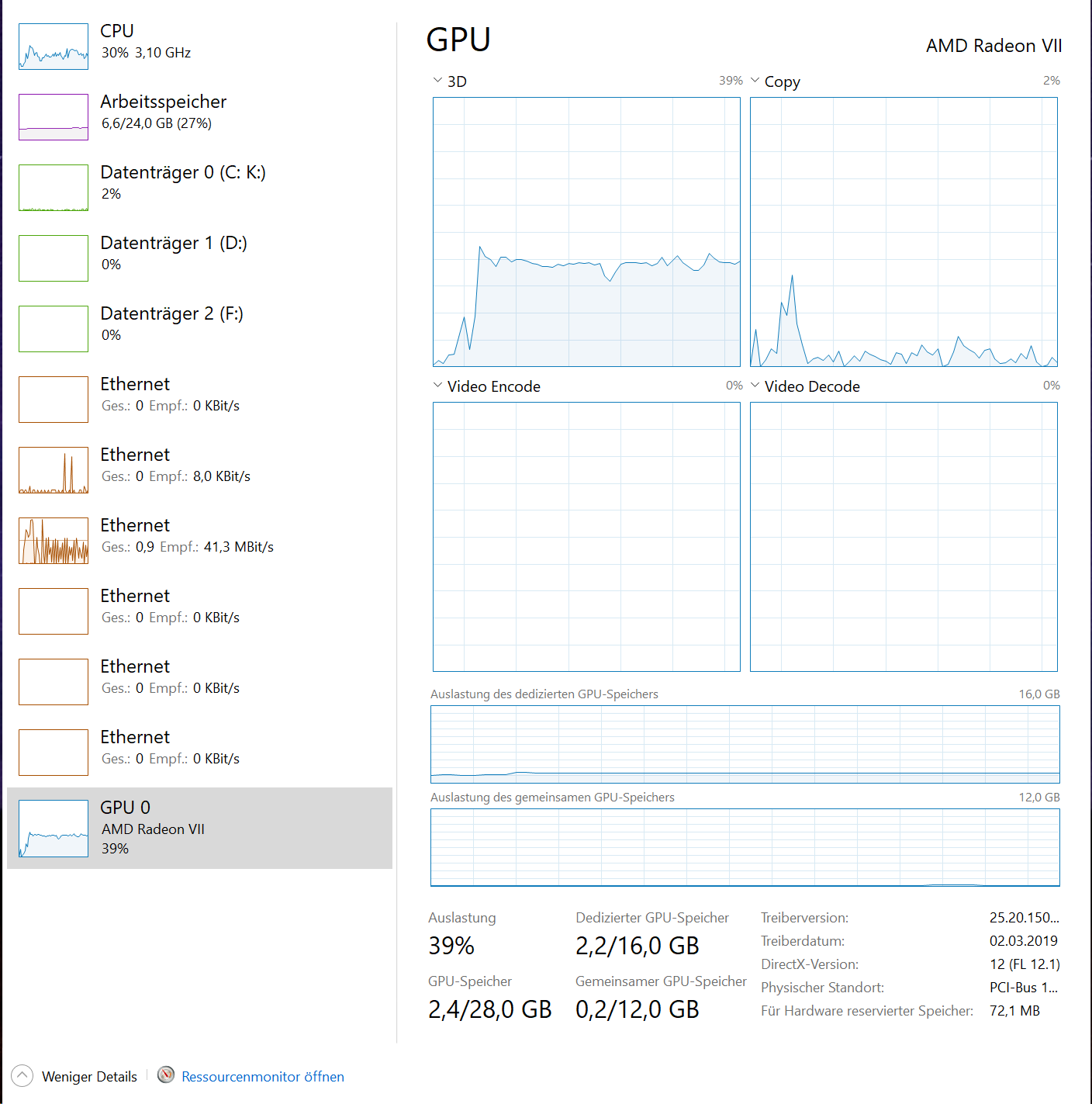
Task: Select Ethernet adapter receiving 41,3 MBit/s
Action: click(x=199, y=541)
